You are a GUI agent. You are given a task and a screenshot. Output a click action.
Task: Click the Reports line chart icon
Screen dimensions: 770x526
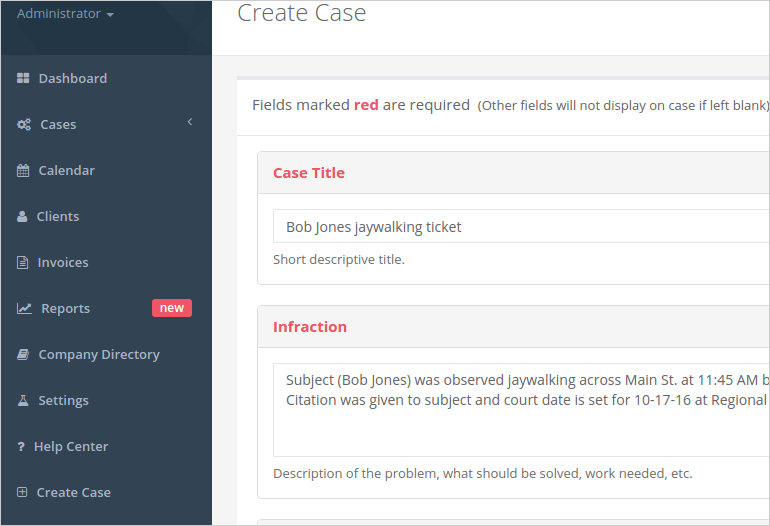(24, 309)
